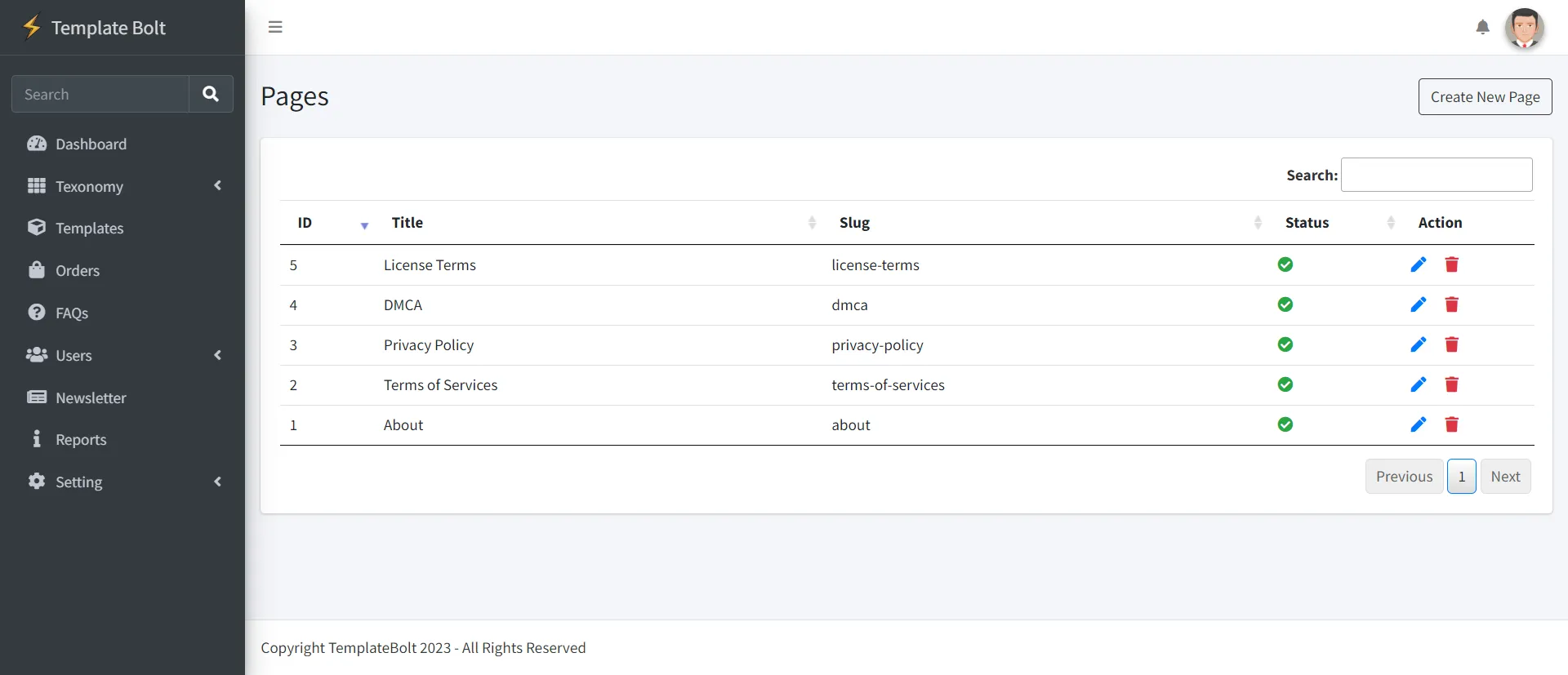Click the hamburger menu toggle icon

pyautogui.click(x=275, y=27)
